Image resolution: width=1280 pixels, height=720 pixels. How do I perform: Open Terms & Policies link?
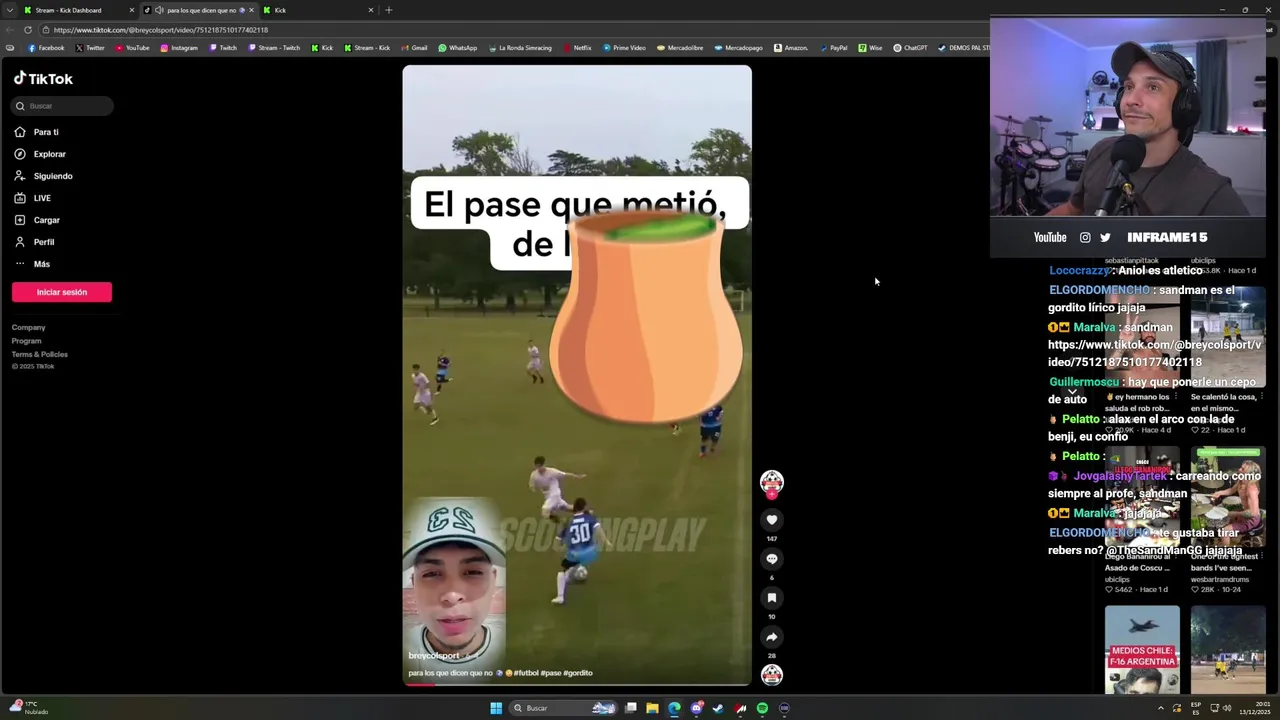40,354
